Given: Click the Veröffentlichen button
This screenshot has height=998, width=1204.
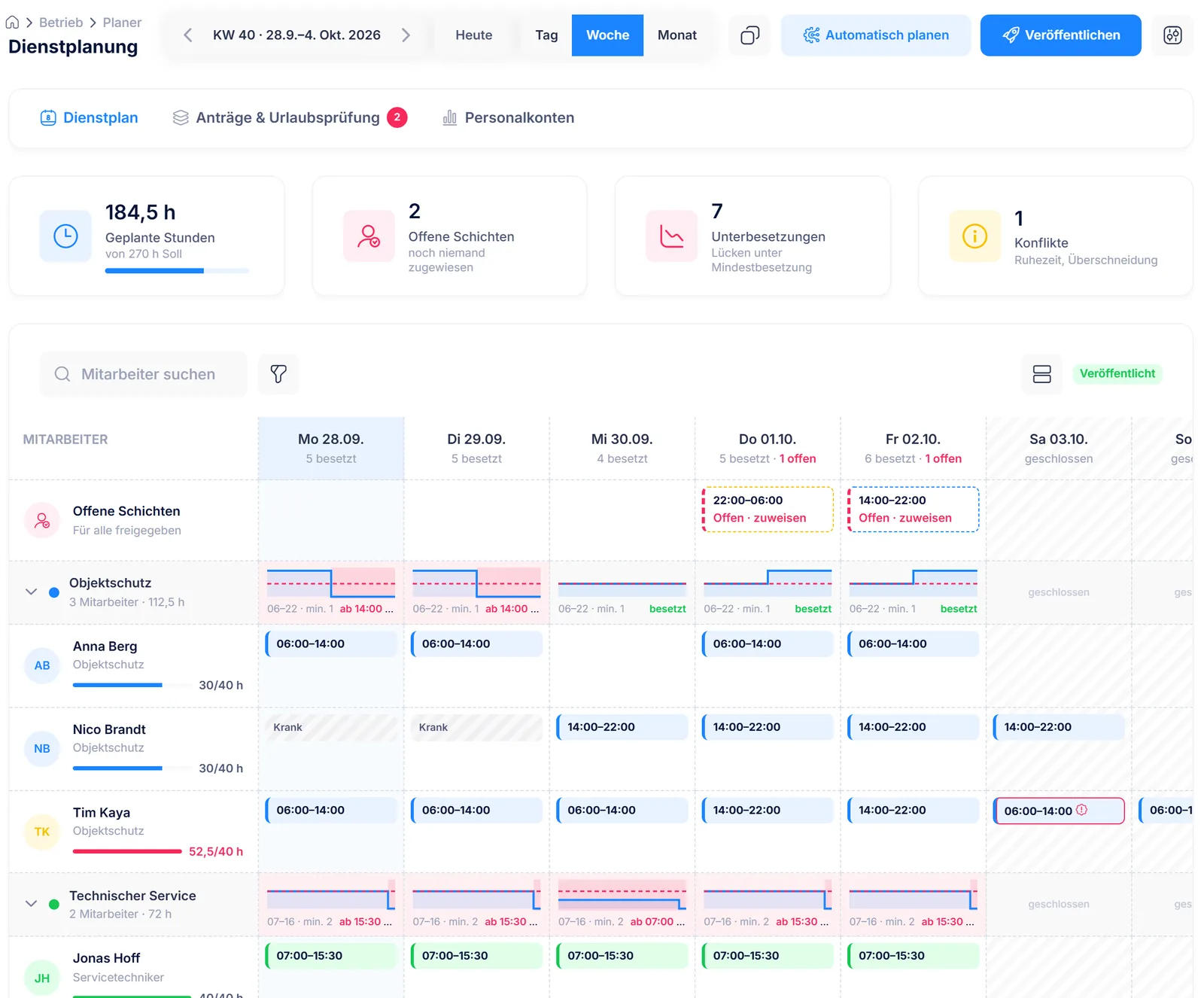Looking at the screenshot, I should [1060, 35].
